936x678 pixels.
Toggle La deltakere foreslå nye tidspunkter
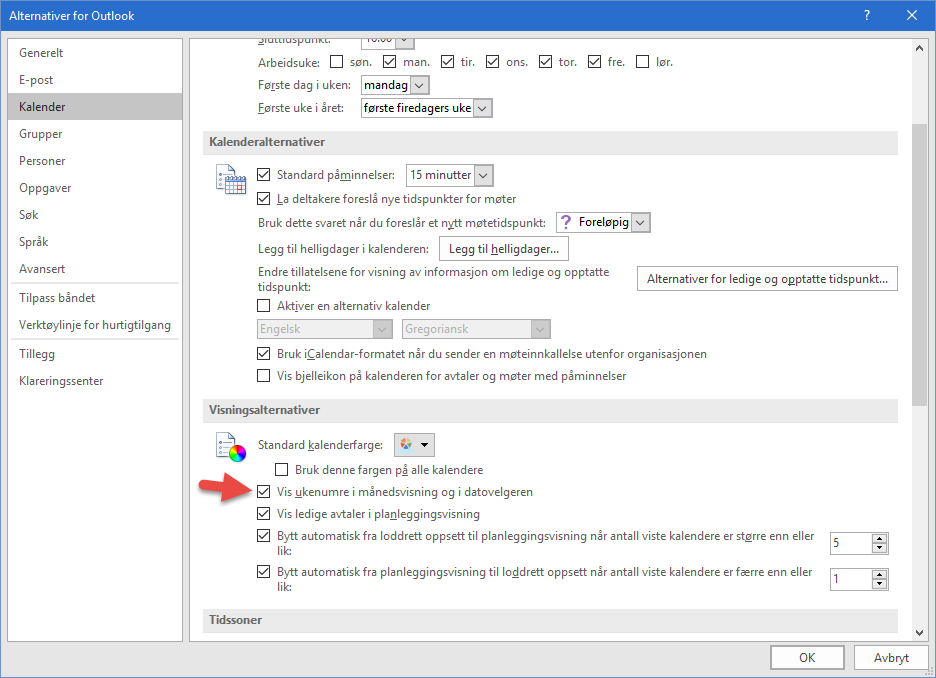[x=263, y=198]
